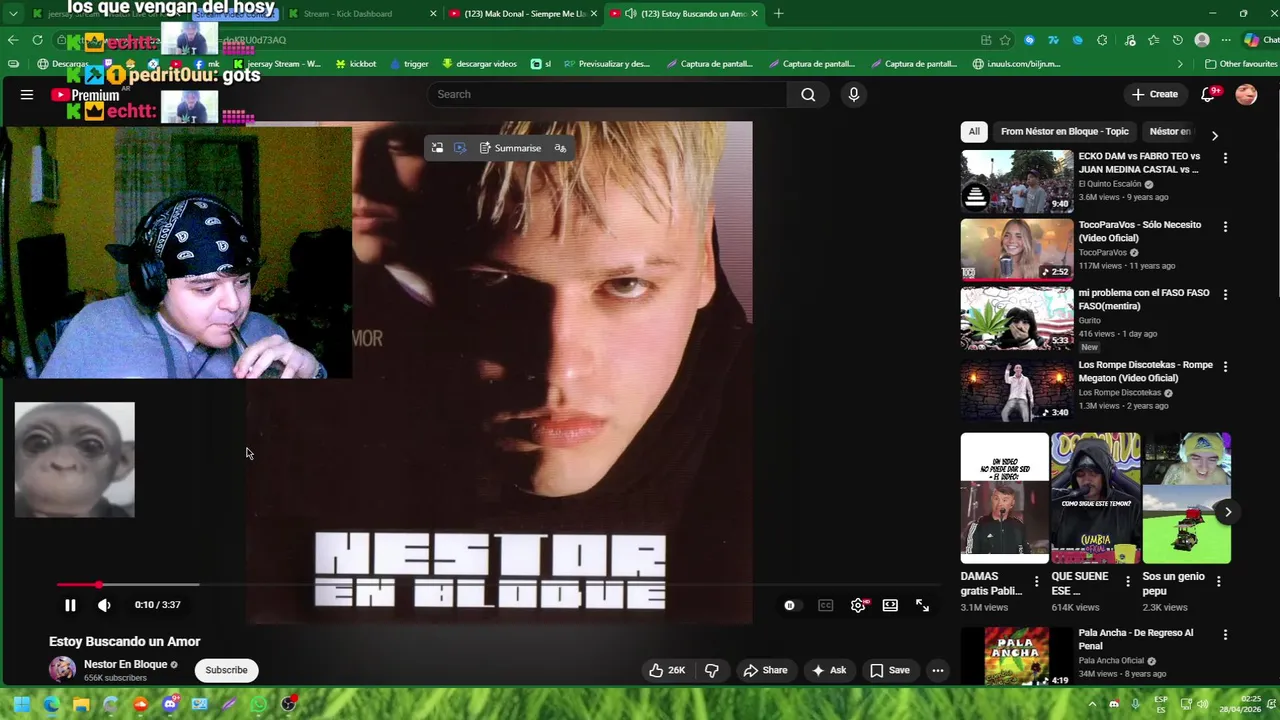This screenshot has height=720, width=1280.
Task: Click the Ask button below the video
Action: pos(829,670)
